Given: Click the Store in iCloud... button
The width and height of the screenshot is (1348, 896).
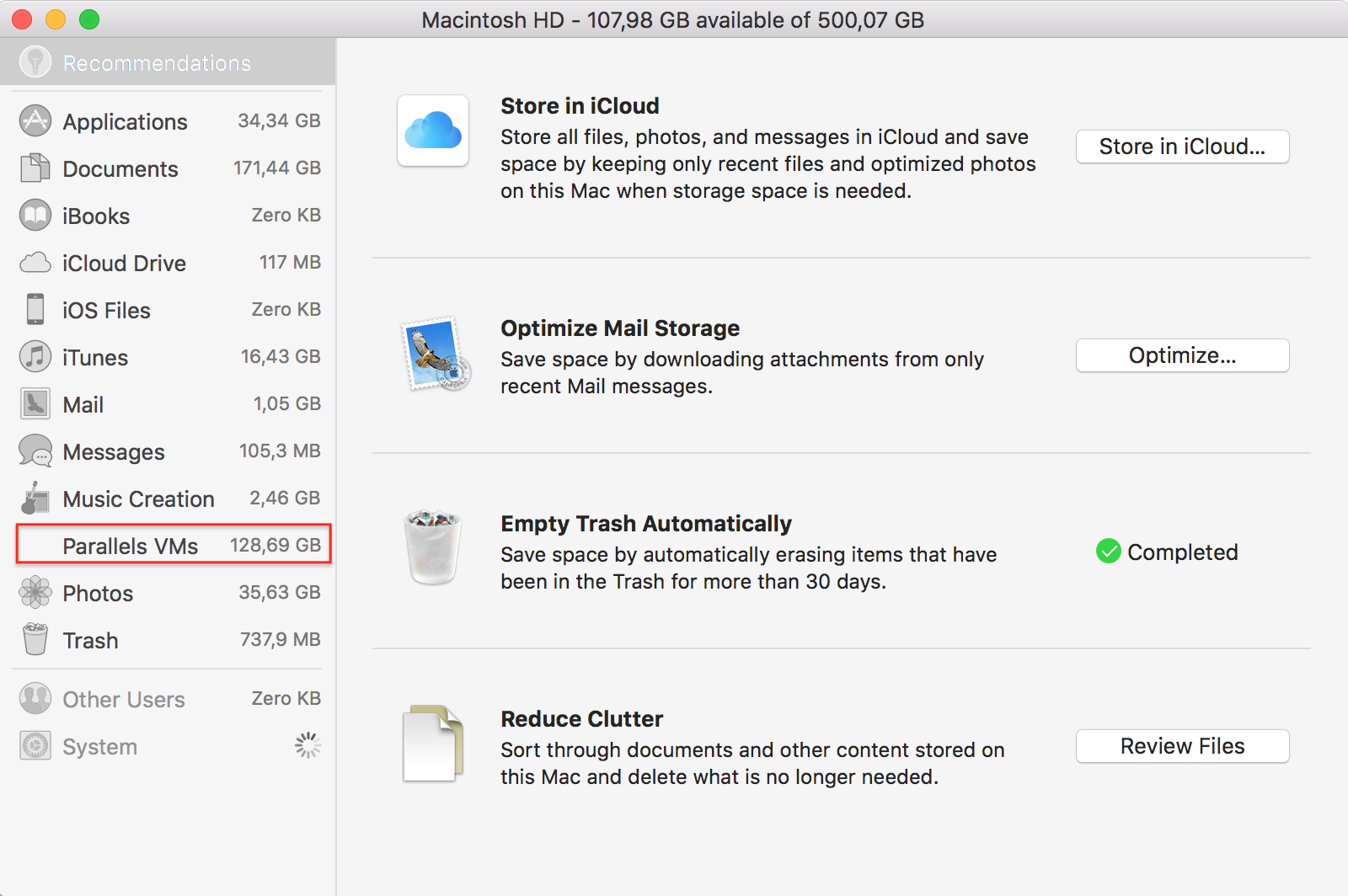Looking at the screenshot, I should click(x=1182, y=147).
